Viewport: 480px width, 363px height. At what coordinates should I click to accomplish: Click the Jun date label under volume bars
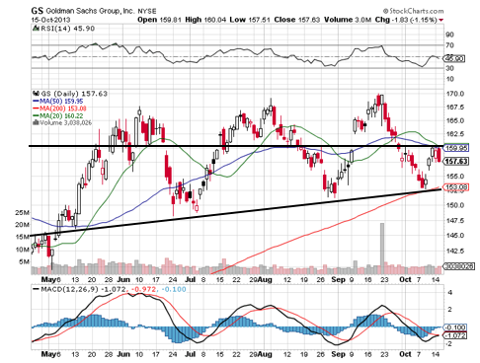tap(124, 280)
